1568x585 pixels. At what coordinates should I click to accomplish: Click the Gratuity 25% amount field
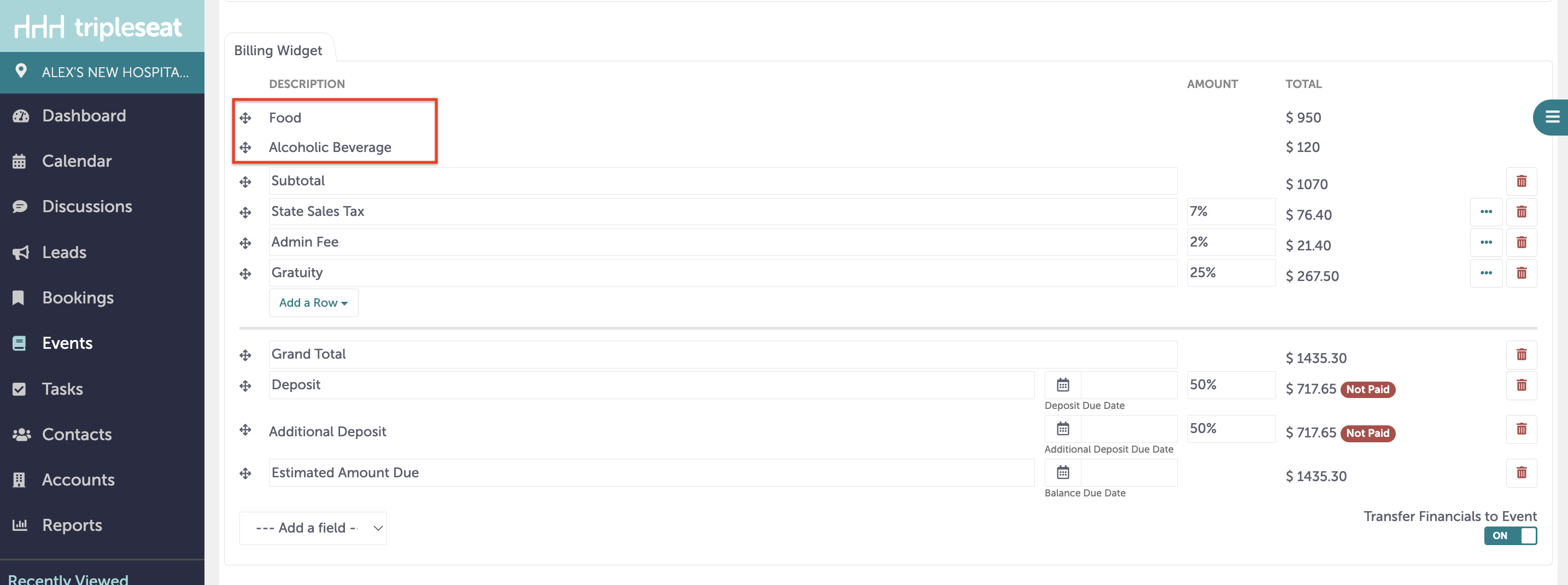point(1231,273)
